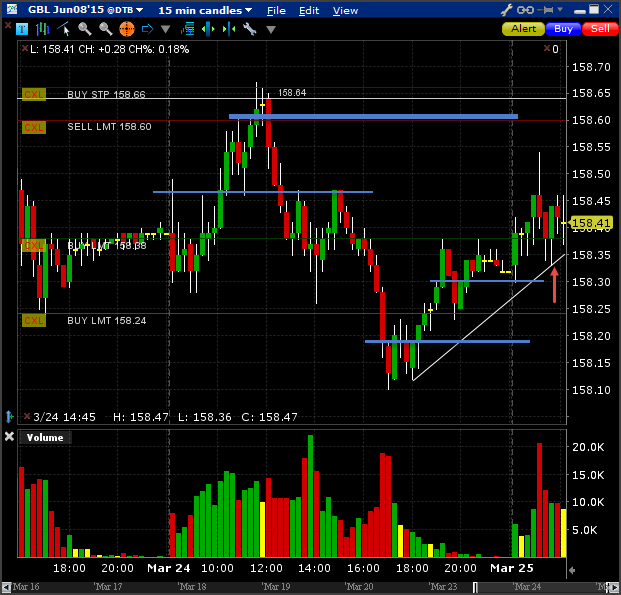
Task: Open the Edit menu
Action: coord(309,11)
